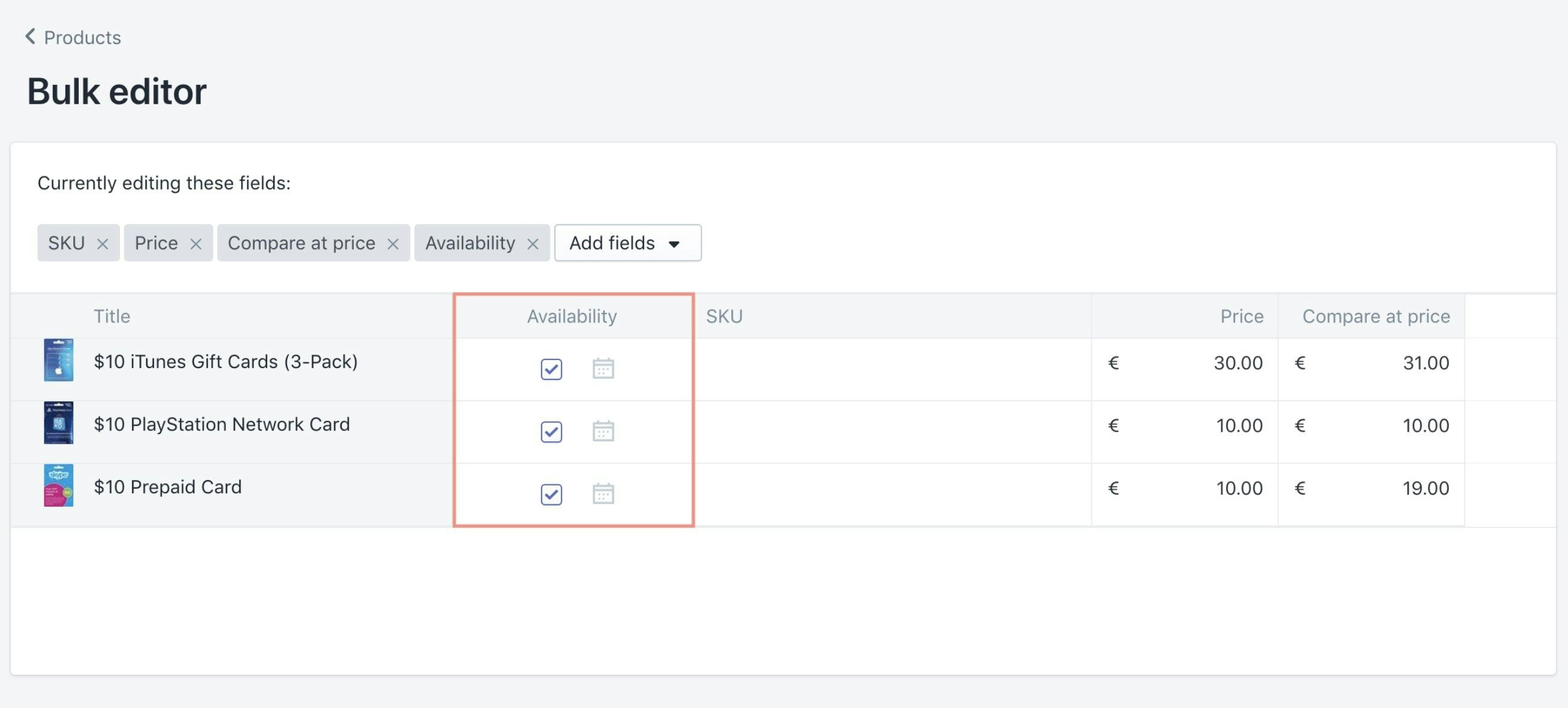This screenshot has height=708, width=1568.
Task: Uncheck availability for $10 Prepaid Card
Action: pyautogui.click(x=551, y=493)
